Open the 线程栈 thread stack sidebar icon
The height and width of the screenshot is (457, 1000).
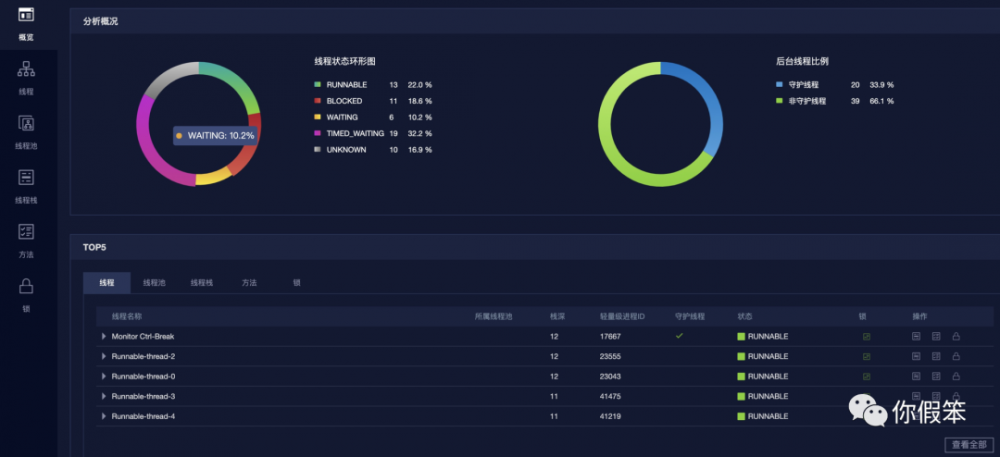tap(26, 177)
